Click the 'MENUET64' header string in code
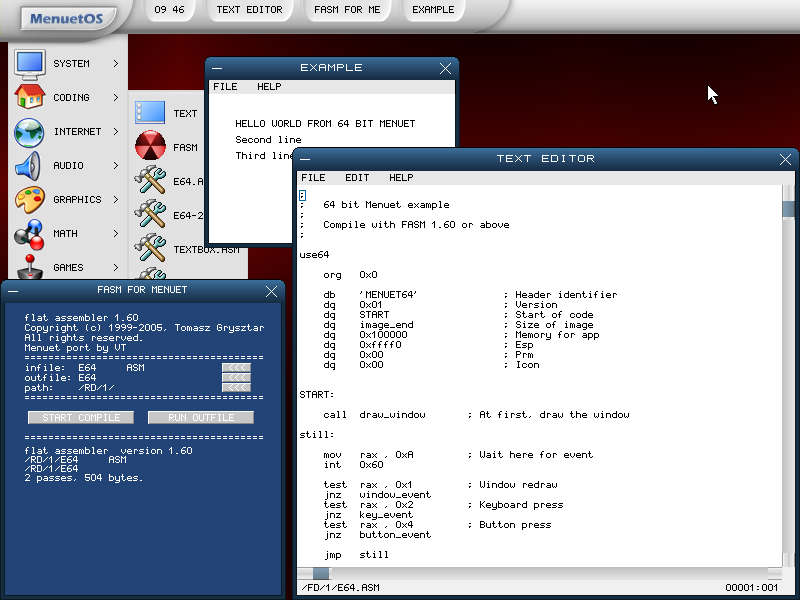800x600 pixels. click(x=388, y=295)
